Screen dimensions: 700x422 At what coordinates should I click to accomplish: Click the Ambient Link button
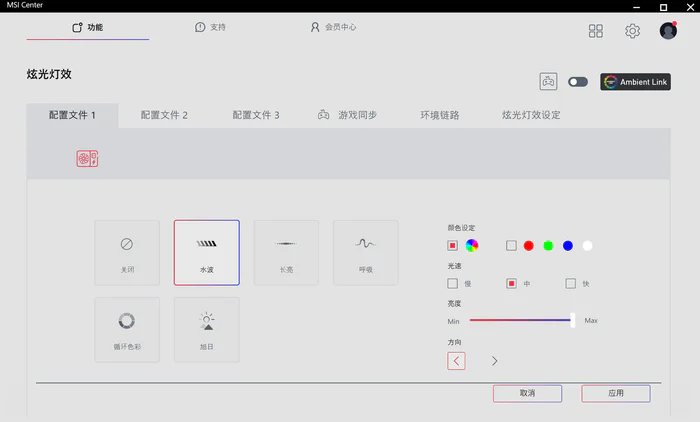pyautogui.click(x=635, y=82)
